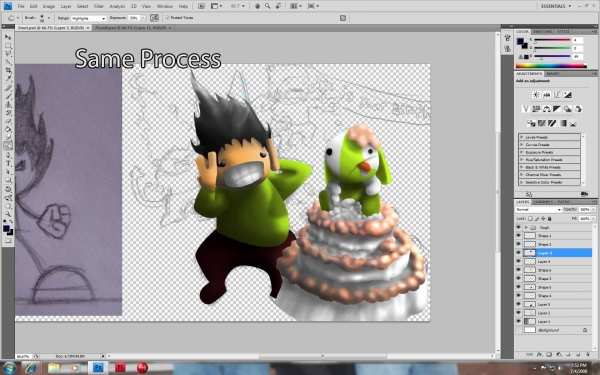Click the layer Opacity value field
600x375 pixels.
coord(584,209)
